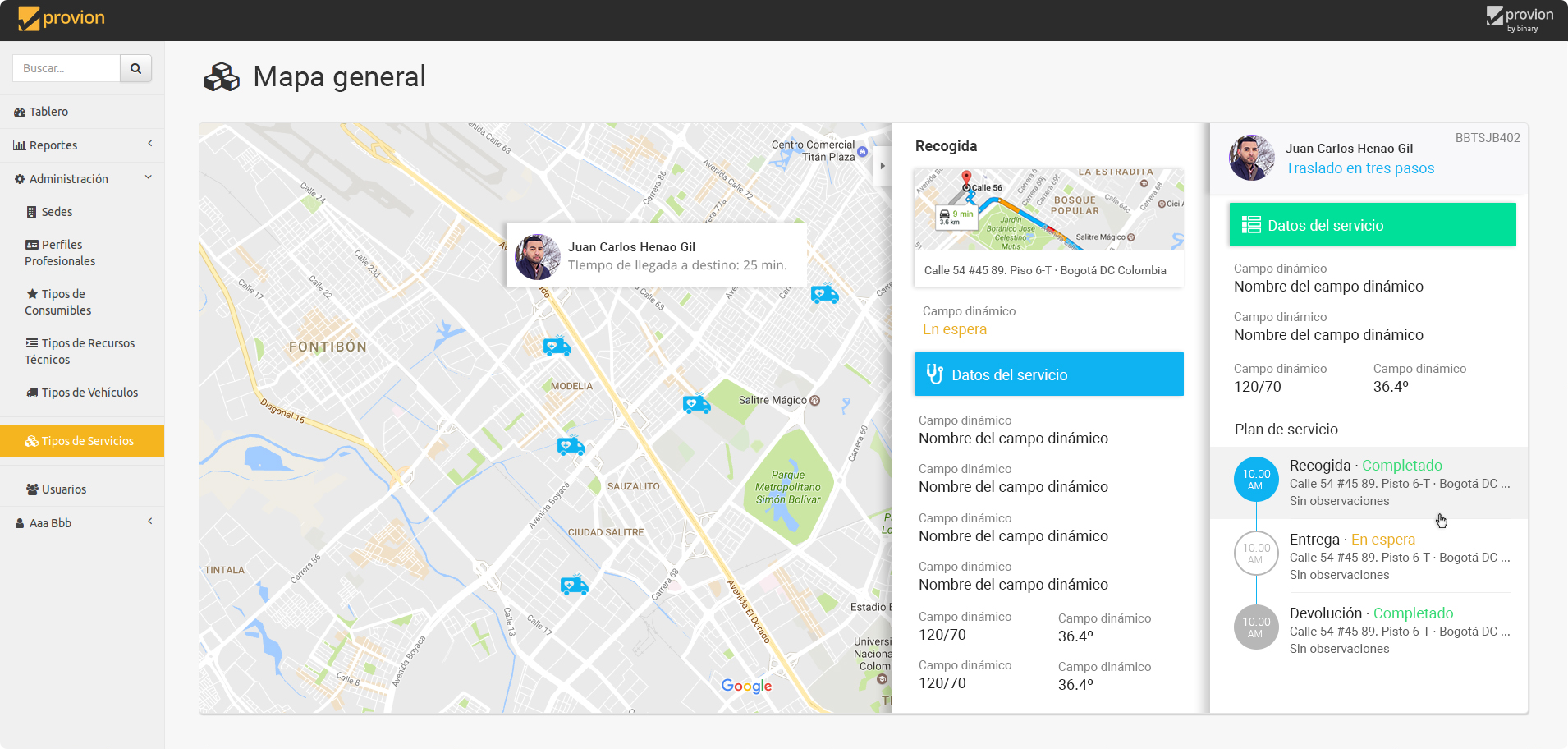Click the Mapa general cubes icon

click(222, 77)
